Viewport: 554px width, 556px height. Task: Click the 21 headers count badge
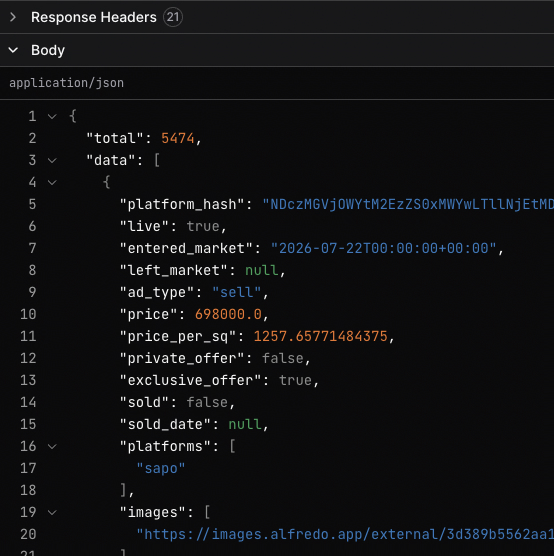tap(173, 17)
